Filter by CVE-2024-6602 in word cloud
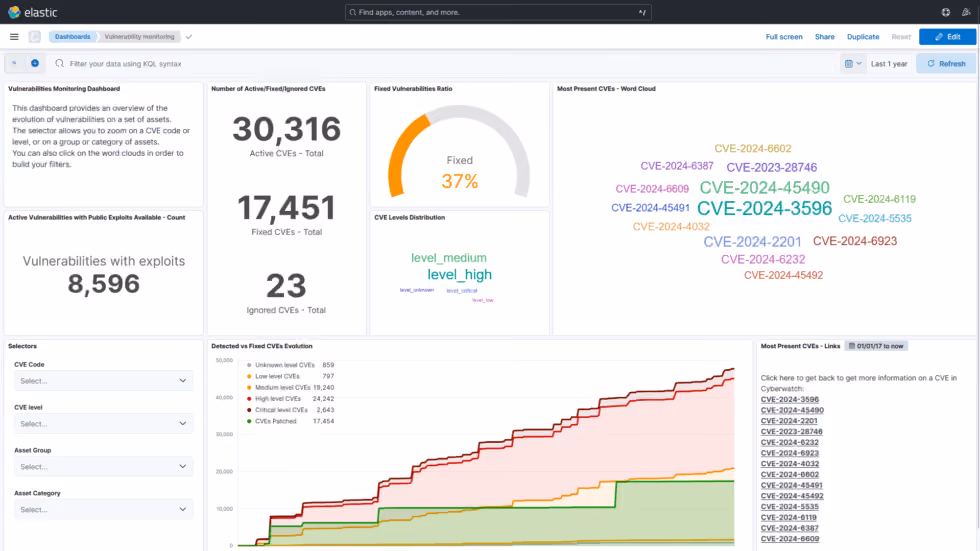Image resolution: width=980 pixels, height=551 pixels. coord(752,149)
